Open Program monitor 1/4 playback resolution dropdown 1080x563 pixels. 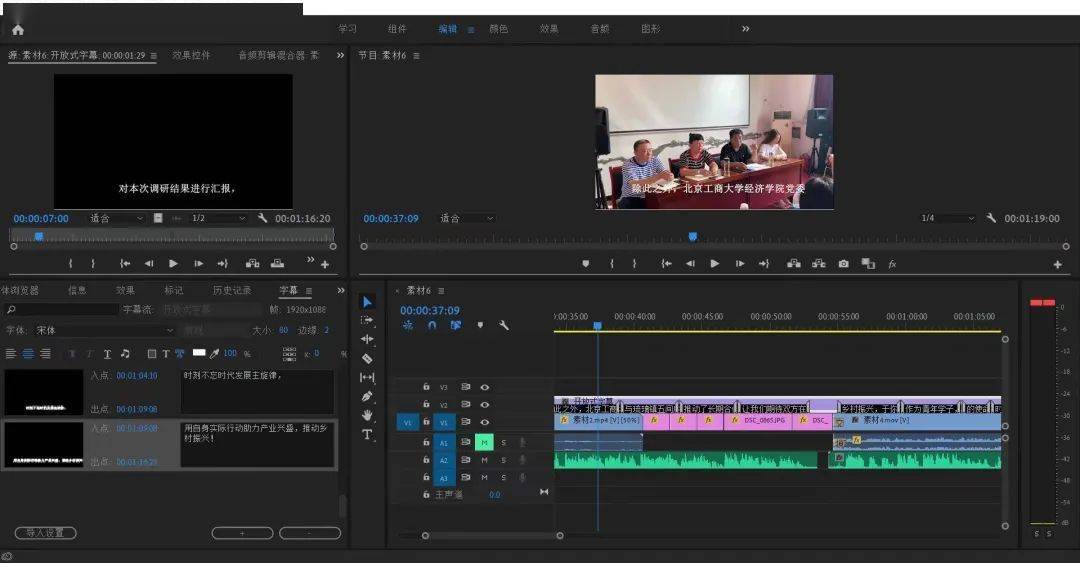pos(947,218)
